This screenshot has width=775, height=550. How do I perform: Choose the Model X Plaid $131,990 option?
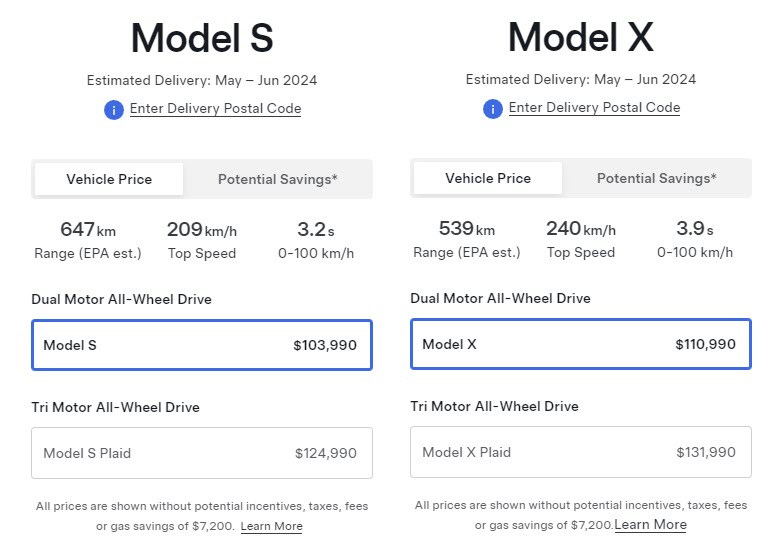[580, 452]
